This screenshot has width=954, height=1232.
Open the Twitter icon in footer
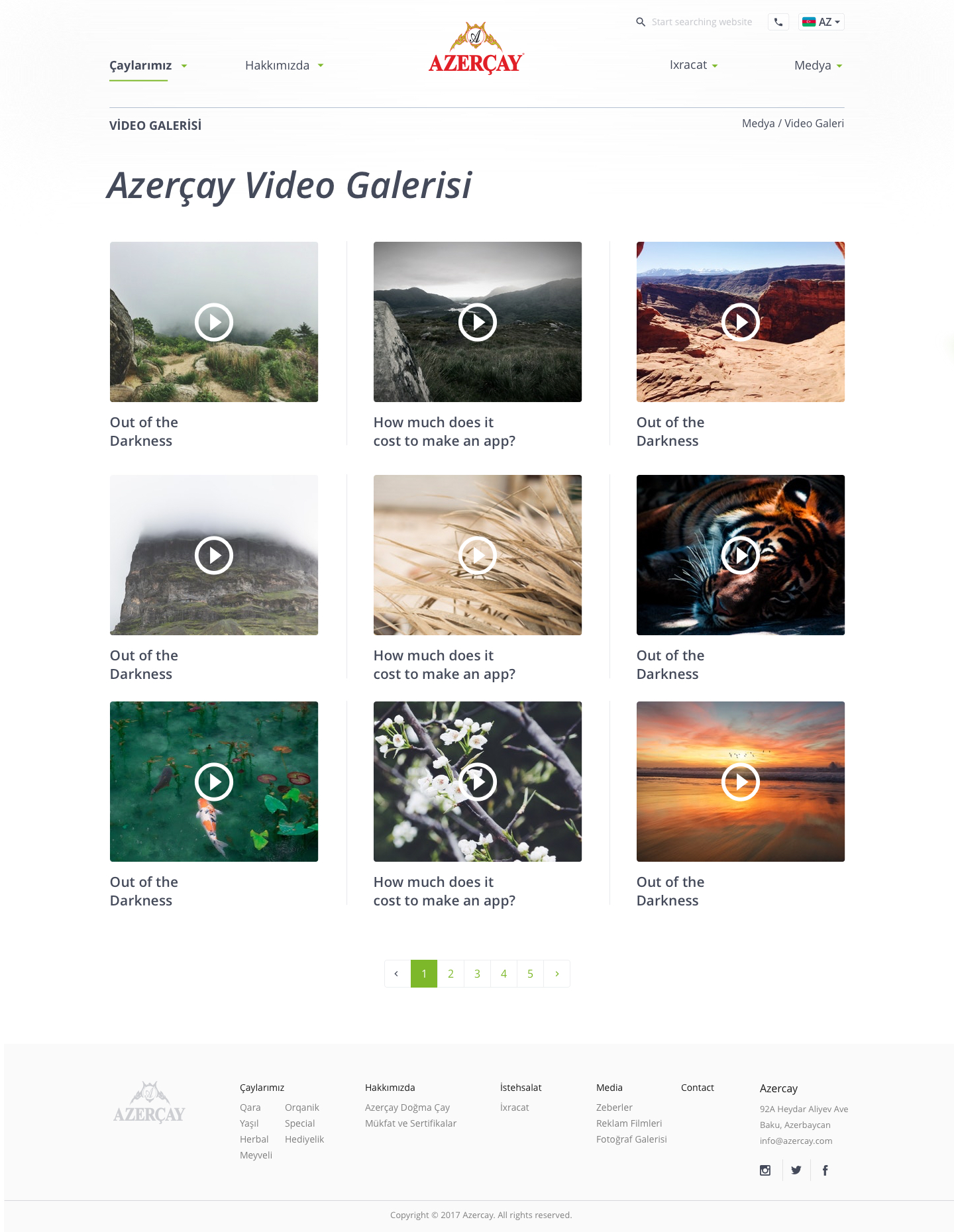(x=796, y=1170)
